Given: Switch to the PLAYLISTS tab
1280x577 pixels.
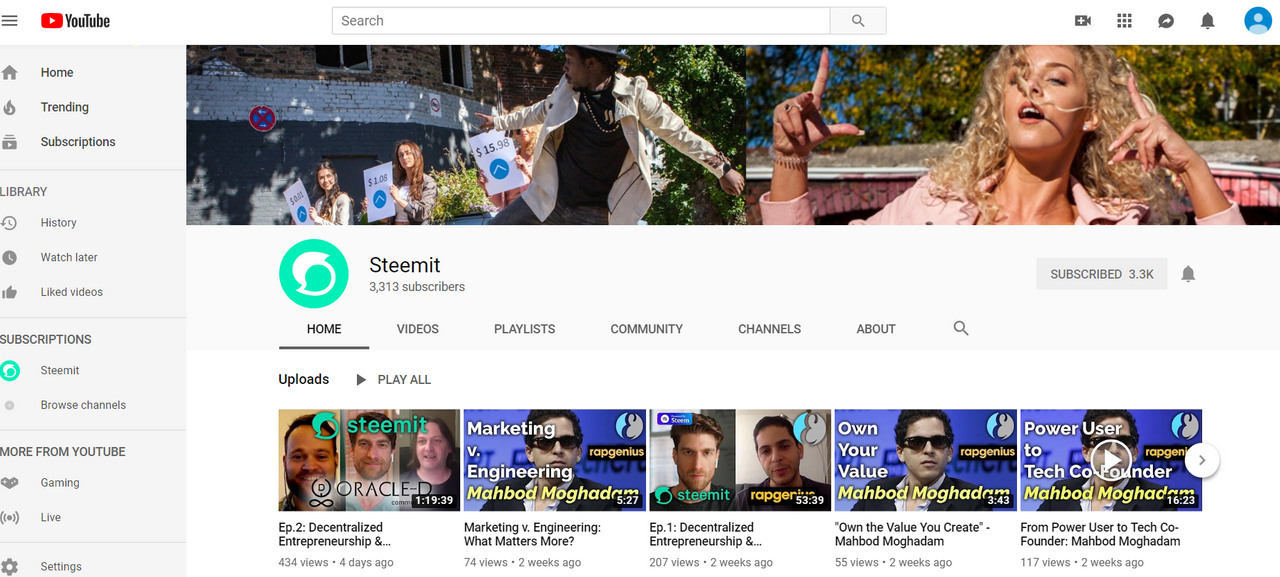Looking at the screenshot, I should [525, 329].
